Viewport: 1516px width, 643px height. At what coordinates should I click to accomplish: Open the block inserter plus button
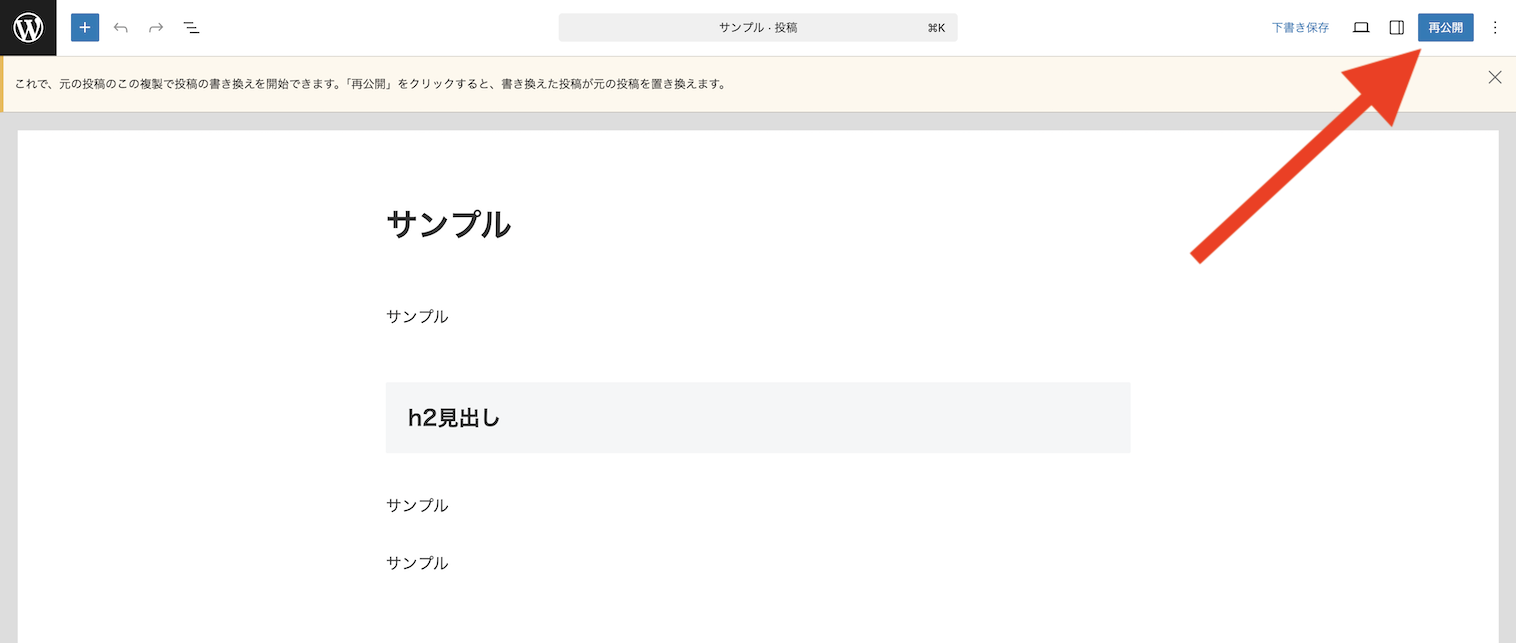pyautogui.click(x=85, y=28)
